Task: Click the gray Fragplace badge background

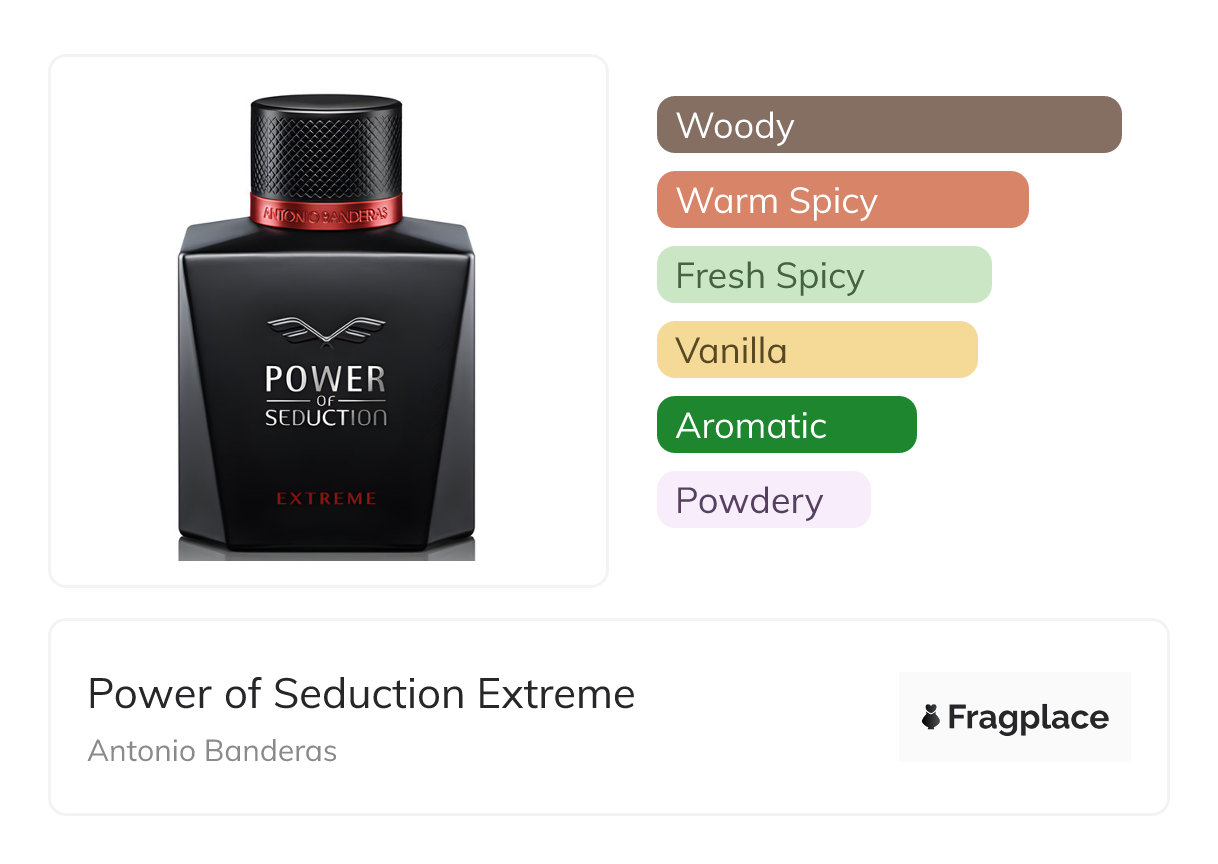Action: coord(1015,717)
